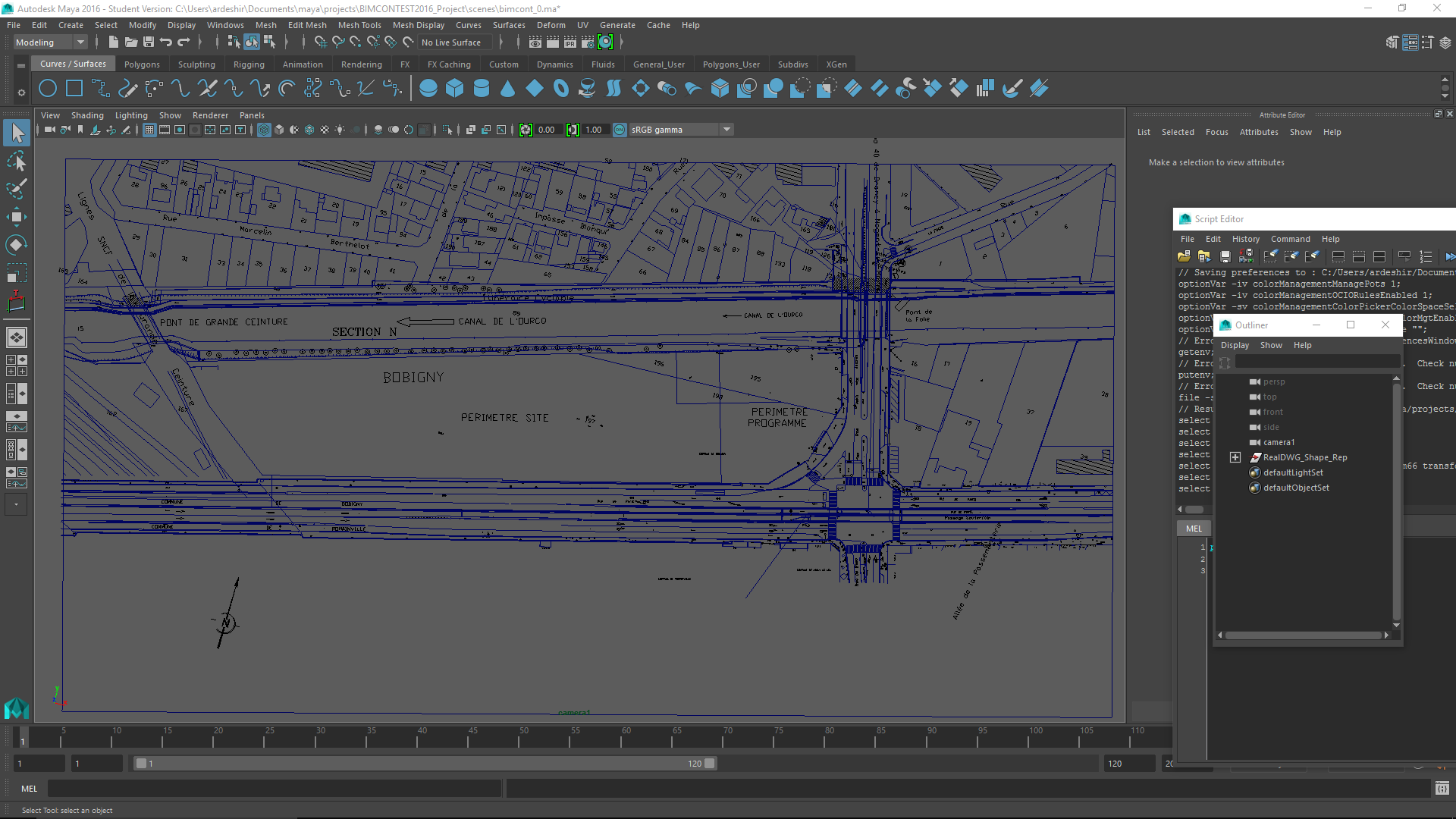Toggle the viewport grid display
Screen dimensions: 1456x819
tap(149, 130)
